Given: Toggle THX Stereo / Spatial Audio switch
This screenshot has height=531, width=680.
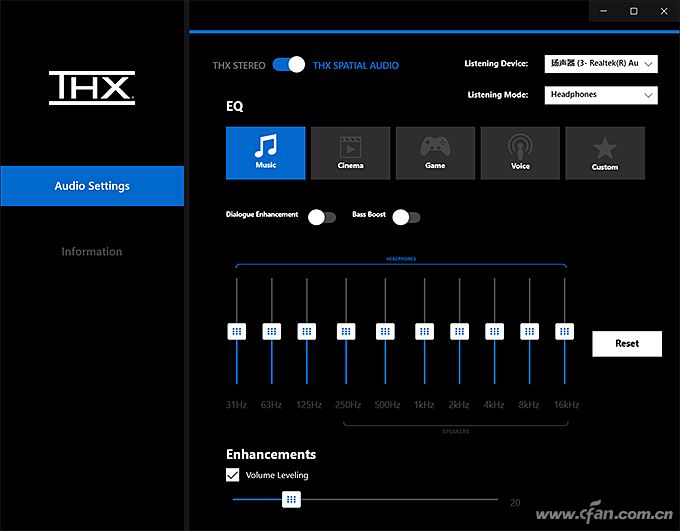Looking at the screenshot, I should point(289,65).
